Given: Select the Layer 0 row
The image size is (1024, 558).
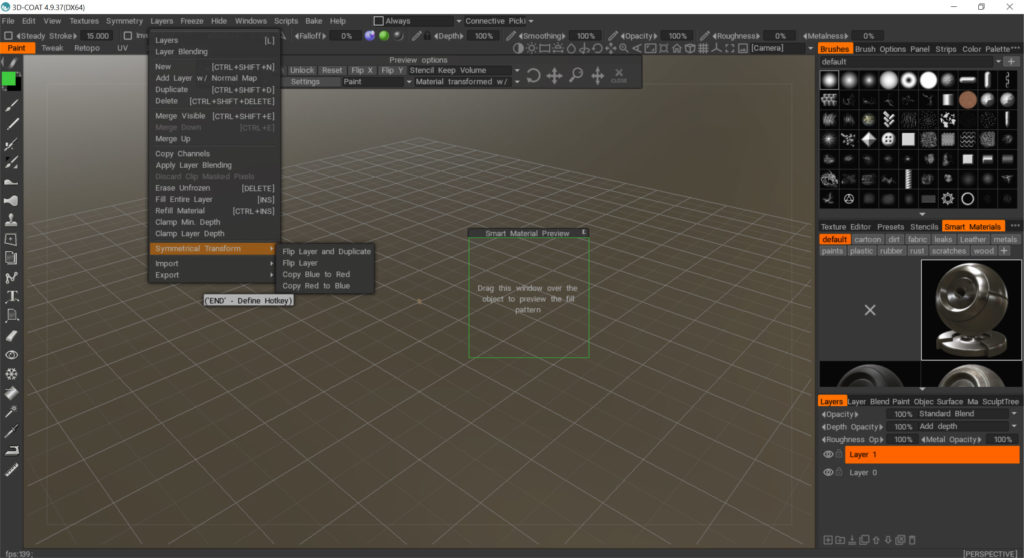Looking at the screenshot, I should point(932,472).
